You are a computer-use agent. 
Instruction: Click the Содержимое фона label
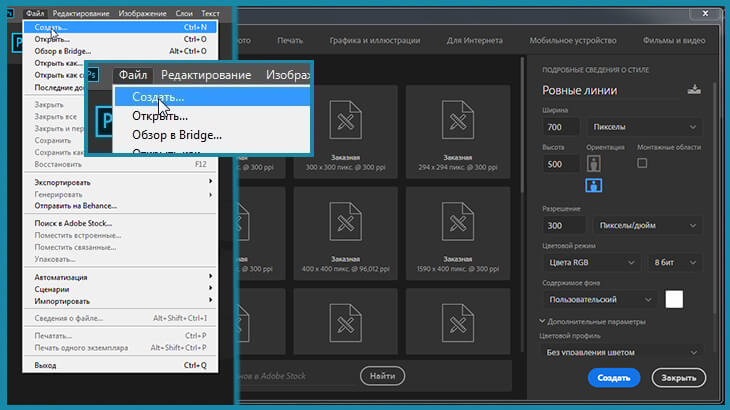tap(571, 283)
